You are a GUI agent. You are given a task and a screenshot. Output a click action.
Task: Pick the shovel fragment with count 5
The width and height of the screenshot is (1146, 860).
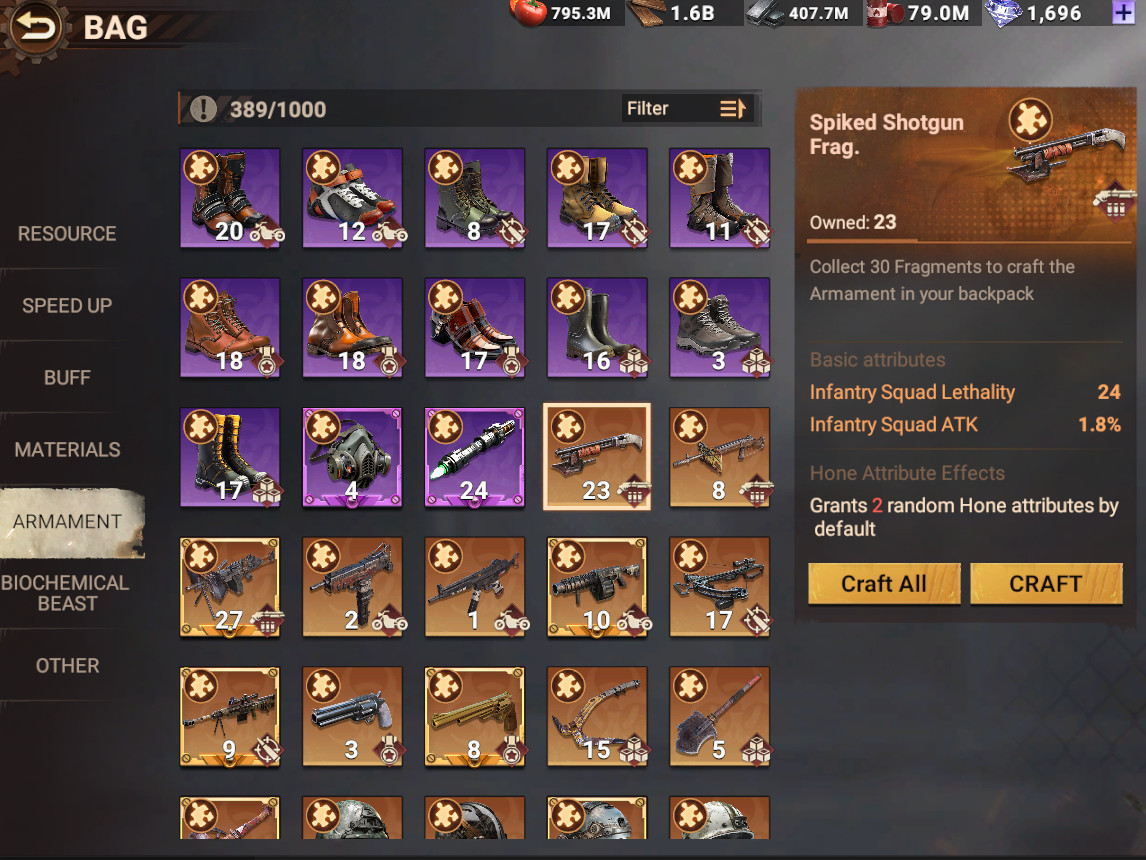pyautogui.click(x=719, y=717)
